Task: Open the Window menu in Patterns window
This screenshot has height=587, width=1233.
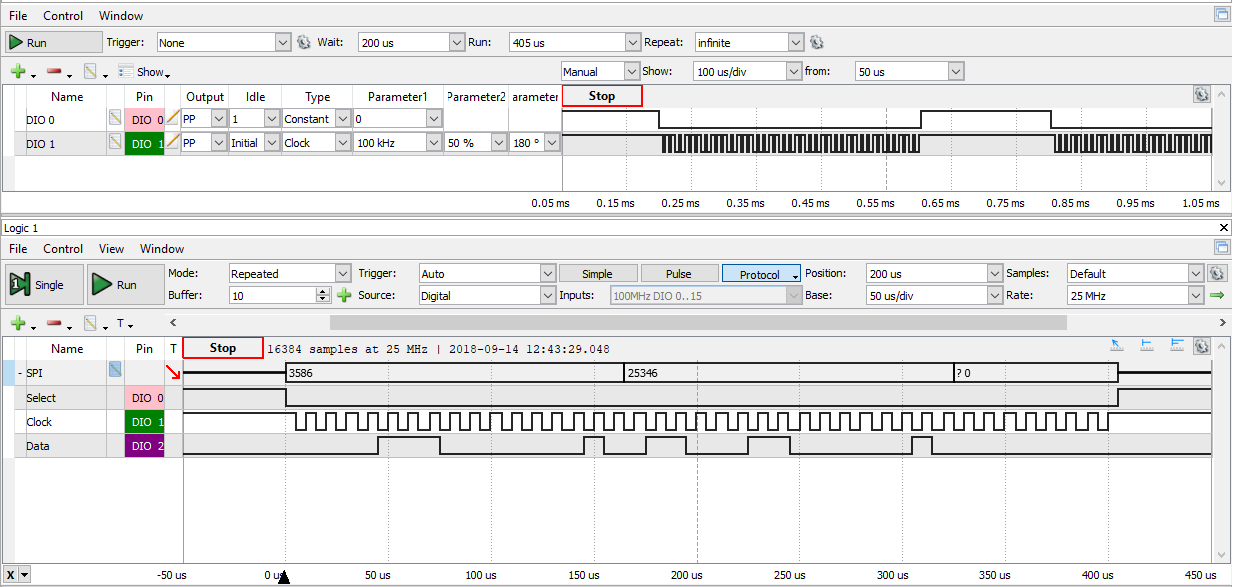Action: click(121, 16)
